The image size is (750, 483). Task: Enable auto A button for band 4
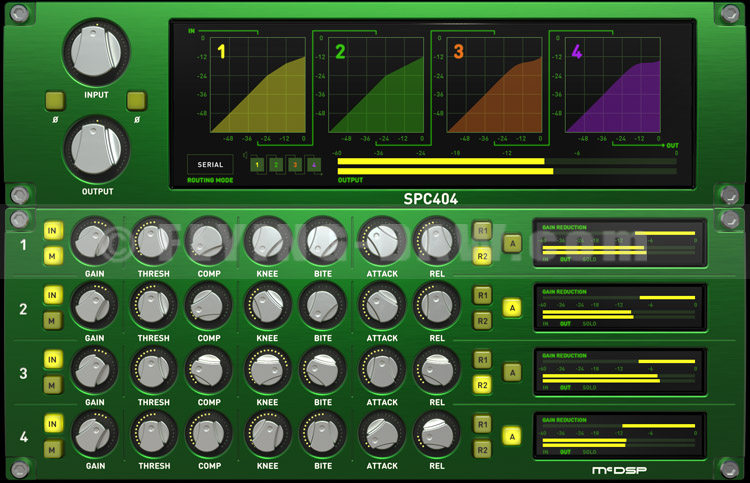pyautogui.click(x=512, y=437)
